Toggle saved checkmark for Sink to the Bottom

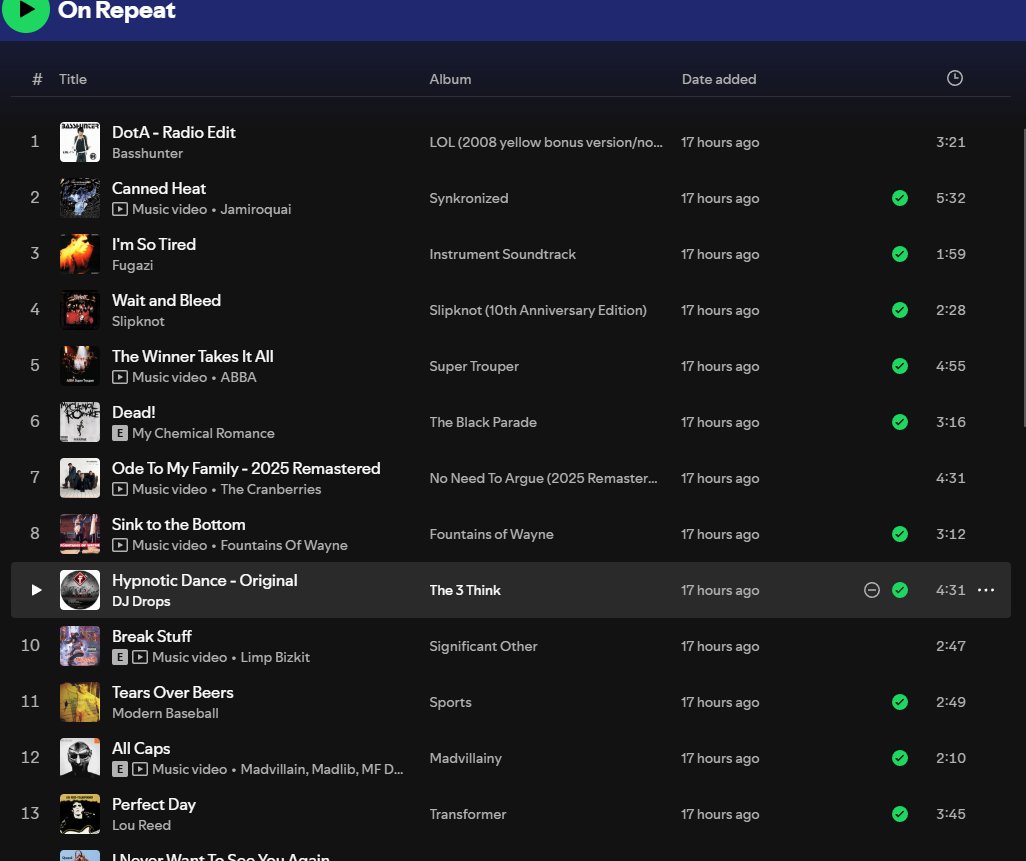[x=900, y=534]
